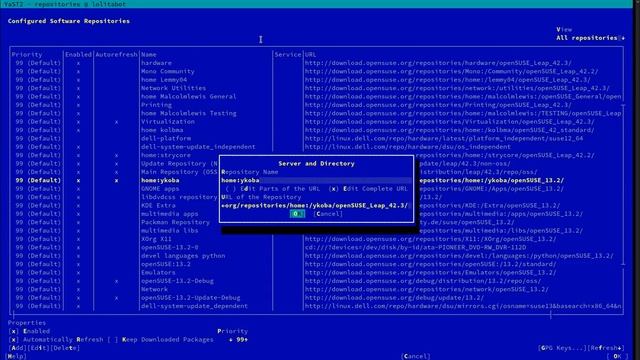Viewport: 640px width, 360px height.
Task: Click the horizontal scrollbar below table
Action: pos(282,315)
